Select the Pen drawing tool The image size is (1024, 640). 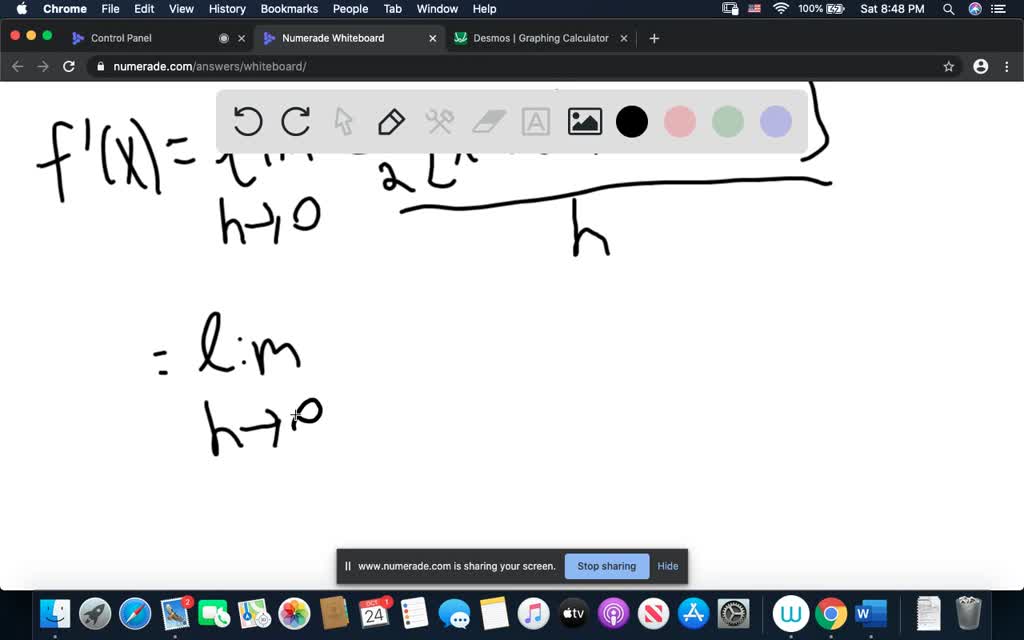pyautogui.click(x=391, y=121)
